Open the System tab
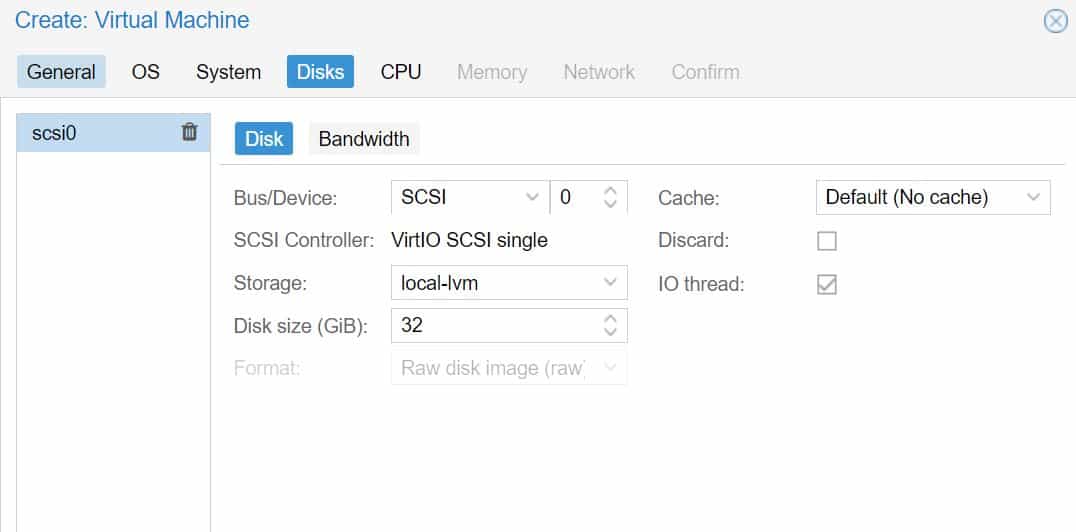Screen dimensions: 1076x532 point(229,71)
